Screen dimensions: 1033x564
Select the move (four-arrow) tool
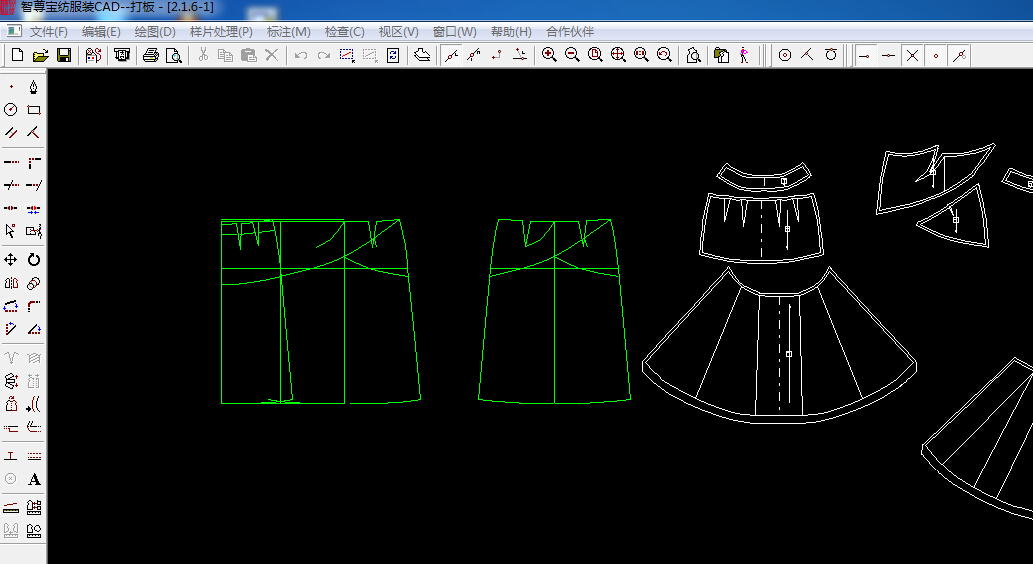coord(11,260)
